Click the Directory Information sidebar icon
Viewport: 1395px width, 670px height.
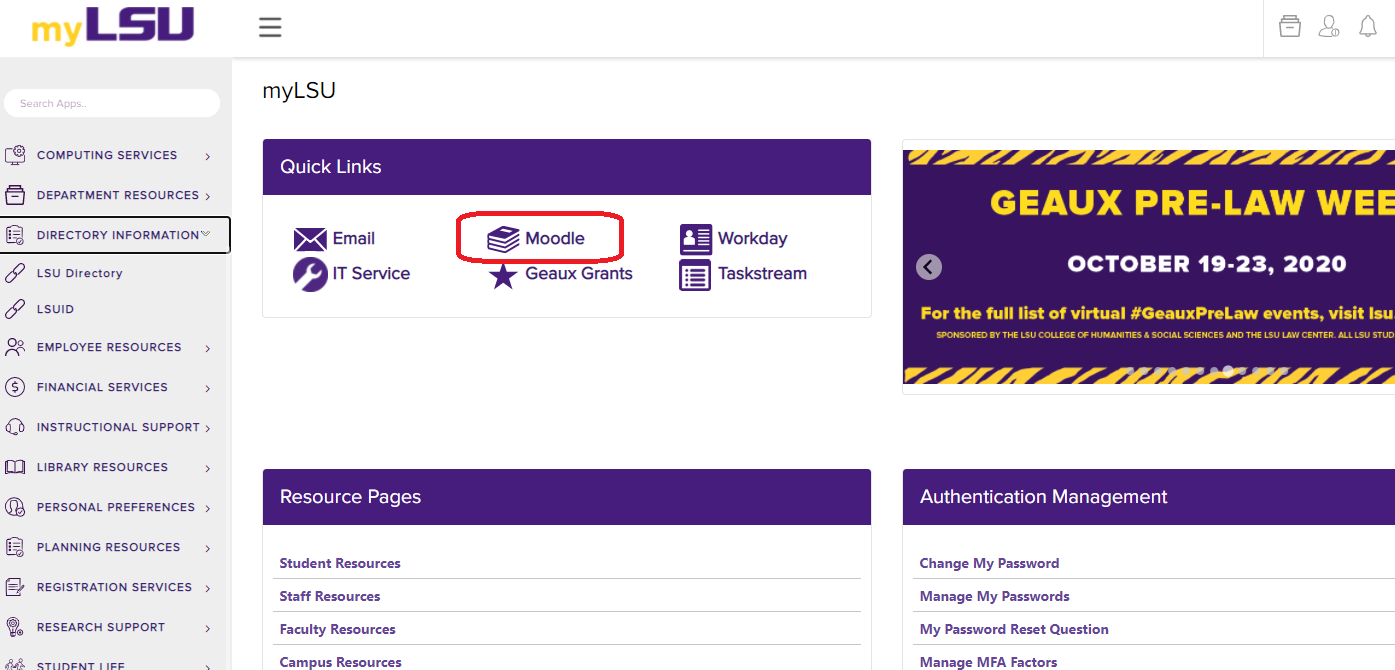pyautogui.click(x=15, y=235)
